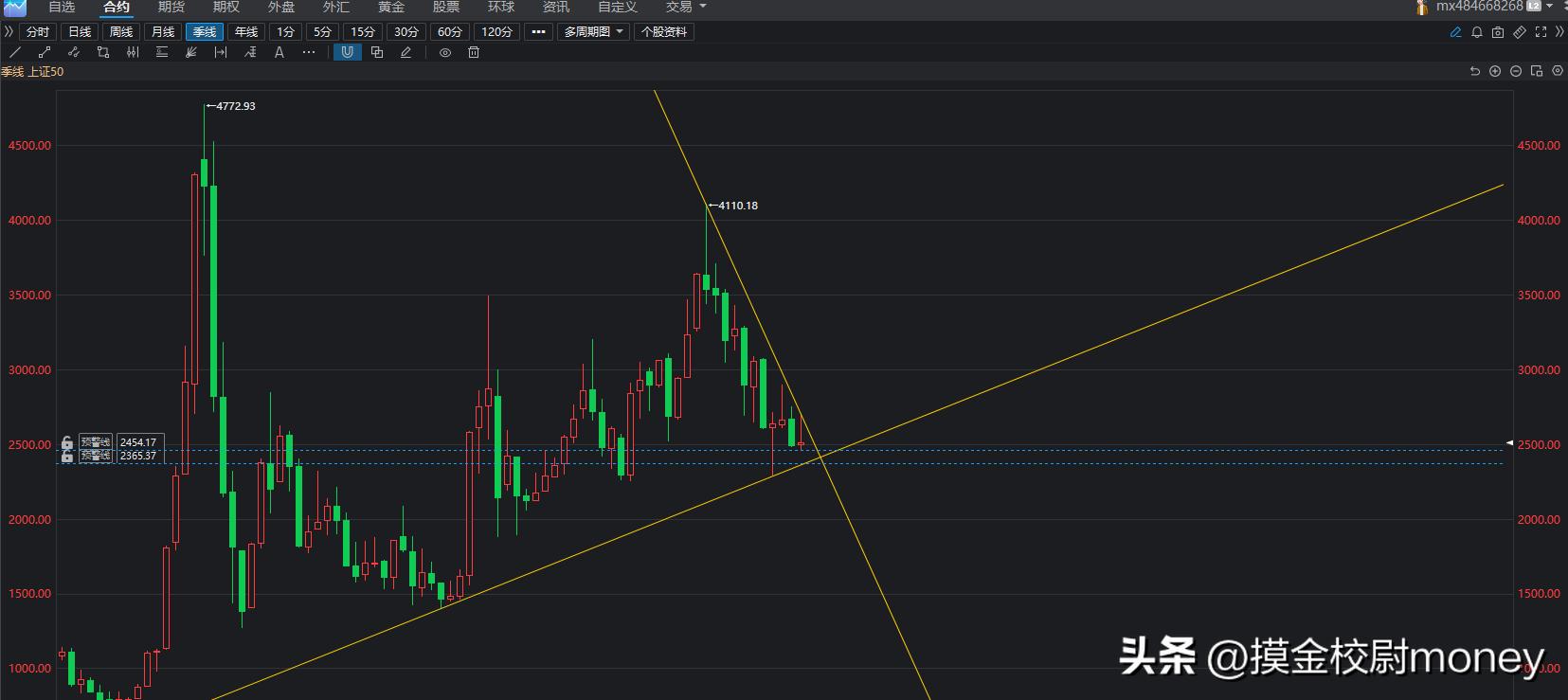Select the 120分 period
1568x700 pixels.
(496, 32)
